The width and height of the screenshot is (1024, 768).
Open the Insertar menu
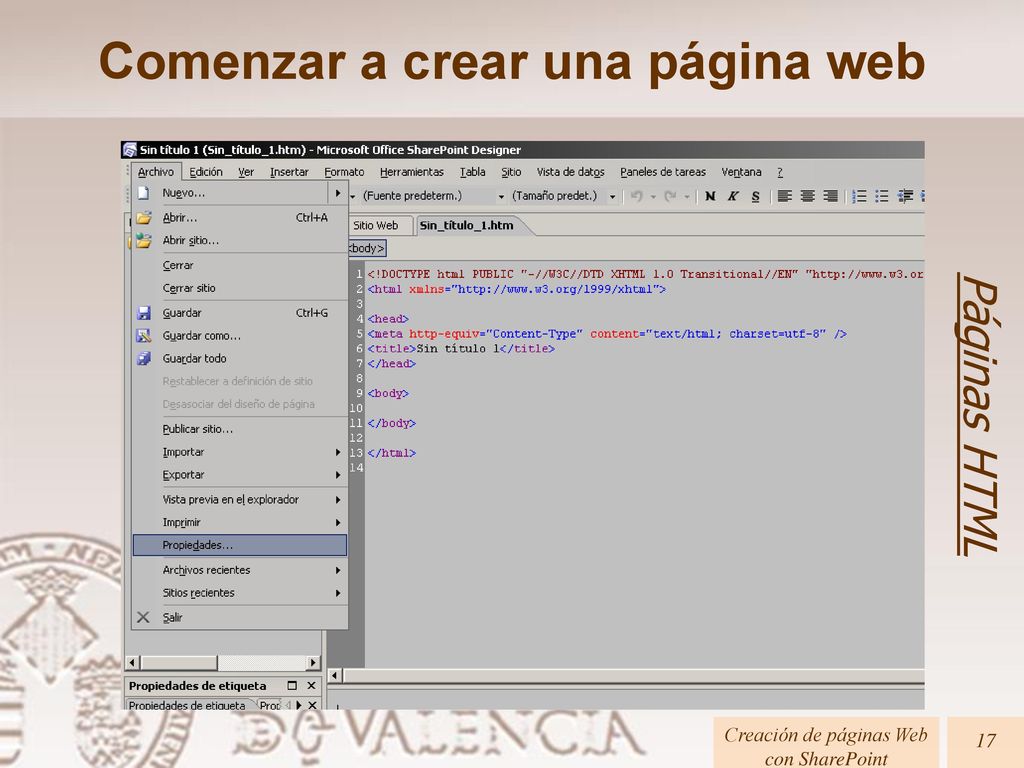click(x=289, y=172)
